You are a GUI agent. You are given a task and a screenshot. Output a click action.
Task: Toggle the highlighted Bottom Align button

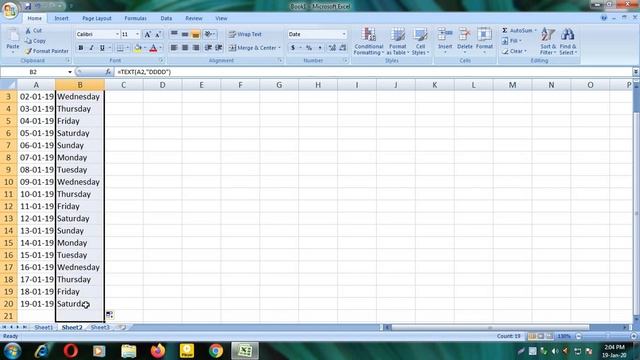pos(196,34)
